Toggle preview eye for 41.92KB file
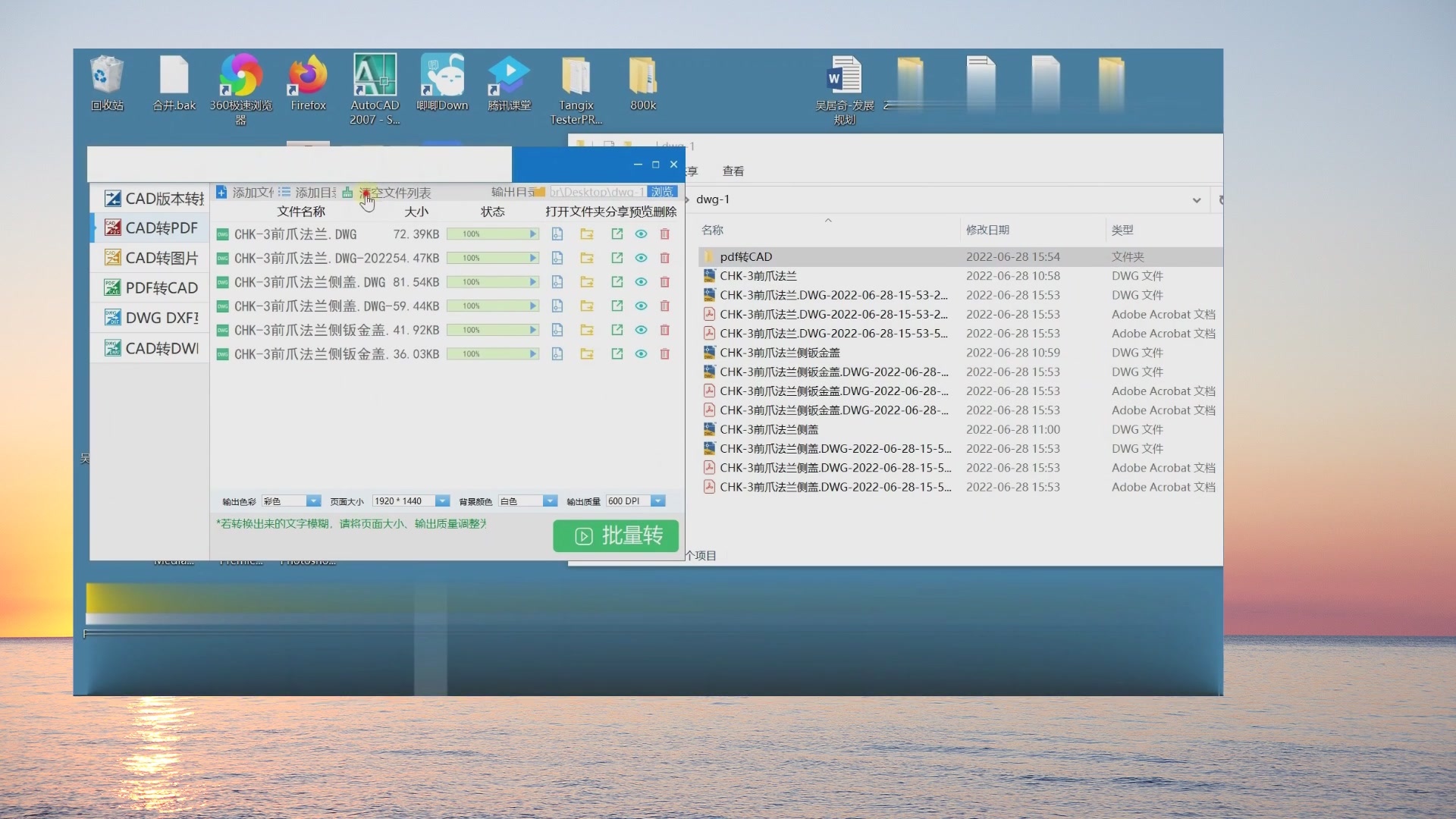Viewport: 1456px width, 819px height. click(641, 331)
